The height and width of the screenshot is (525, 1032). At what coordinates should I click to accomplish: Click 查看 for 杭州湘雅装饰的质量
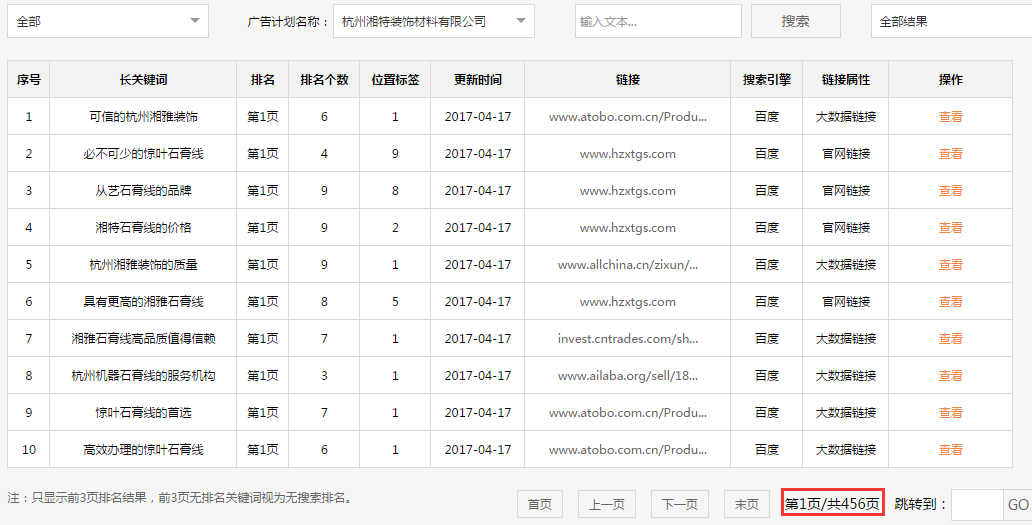(x=950, y=264)
